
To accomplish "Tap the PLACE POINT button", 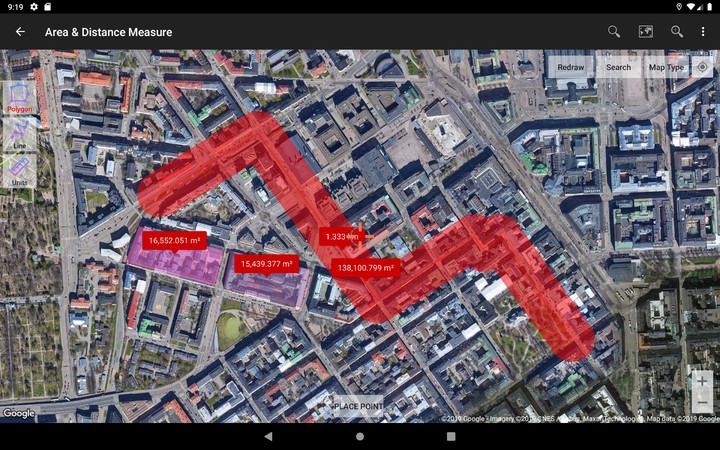I will (358, 406).
